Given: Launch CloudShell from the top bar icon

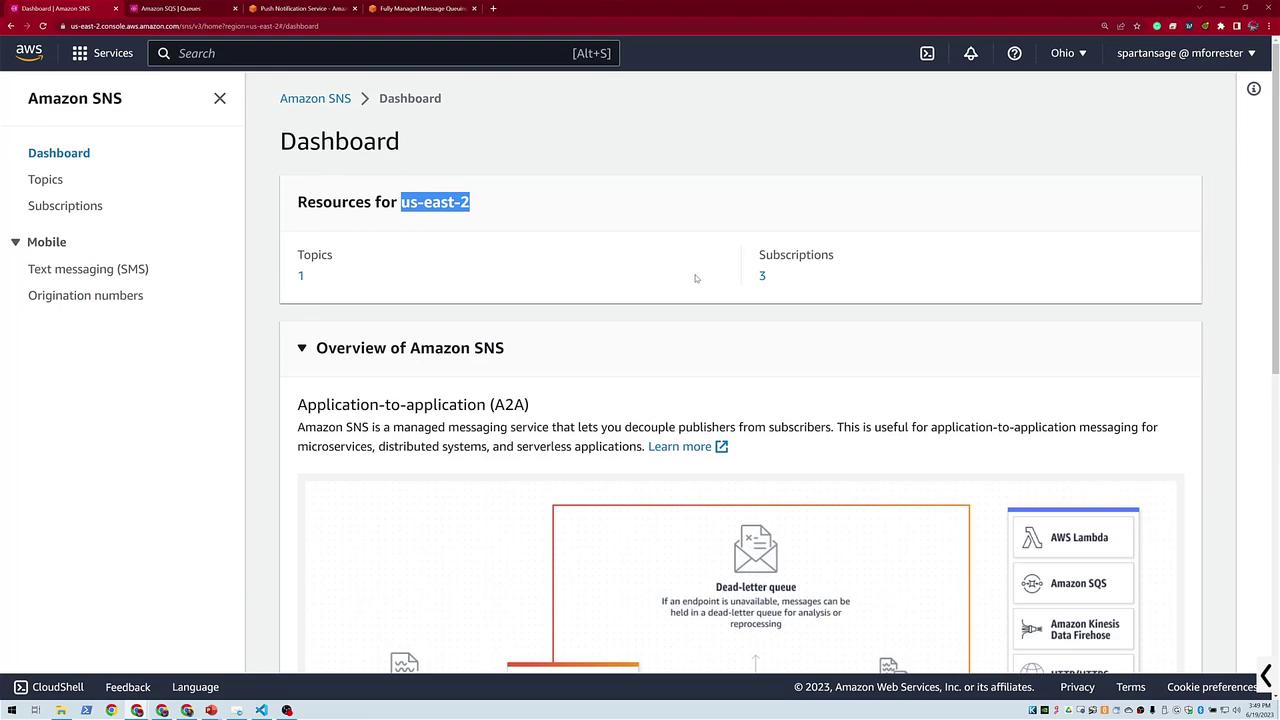Looking at the screenshot, I should 927,53.
